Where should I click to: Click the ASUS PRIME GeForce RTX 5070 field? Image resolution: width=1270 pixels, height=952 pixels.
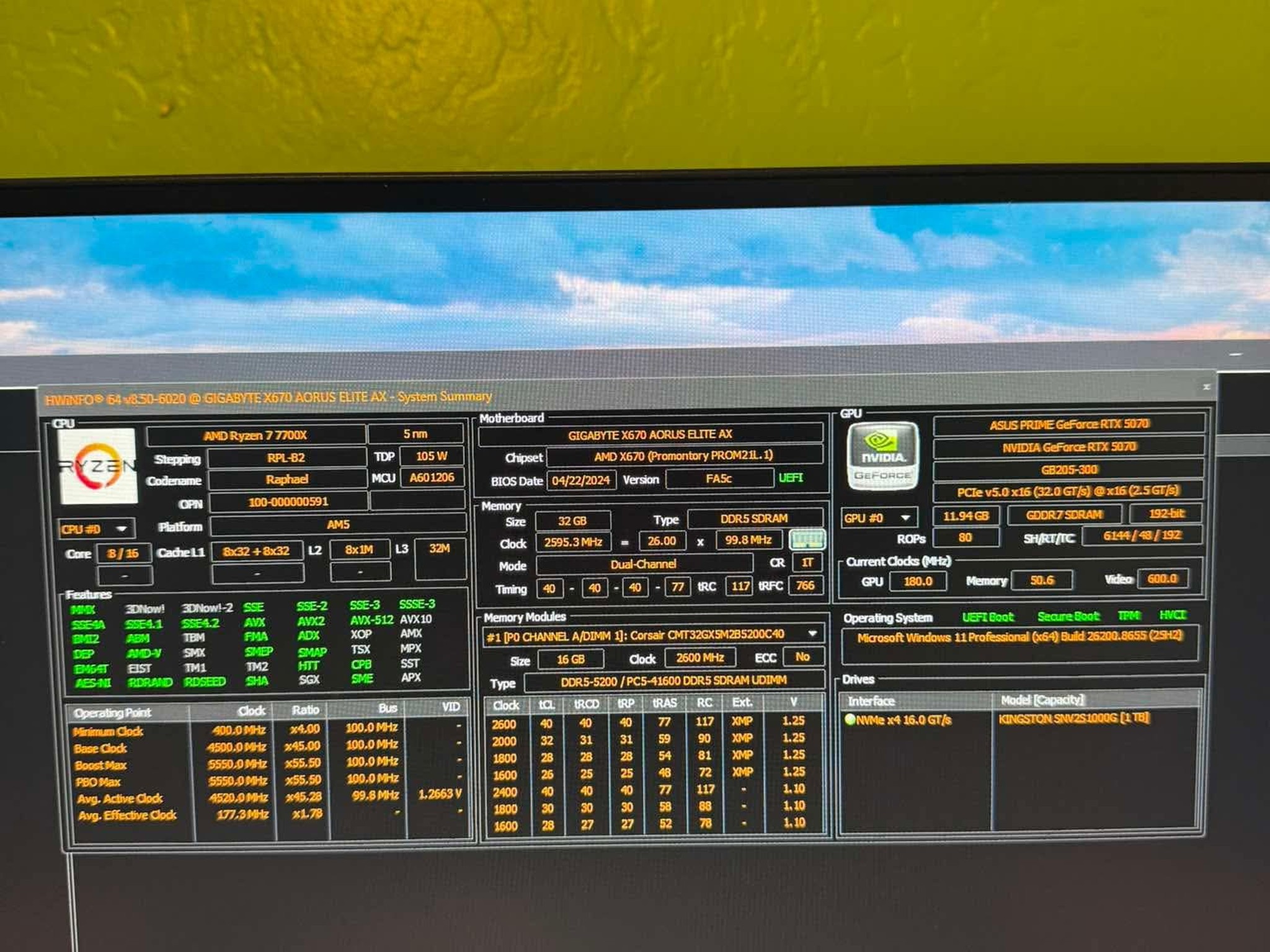pos(1068,425)
